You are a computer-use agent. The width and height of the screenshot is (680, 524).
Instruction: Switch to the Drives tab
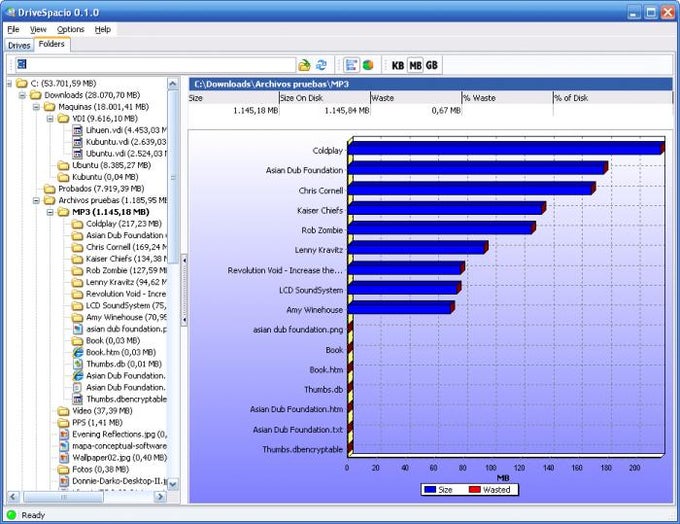click(x=19, y=45)
